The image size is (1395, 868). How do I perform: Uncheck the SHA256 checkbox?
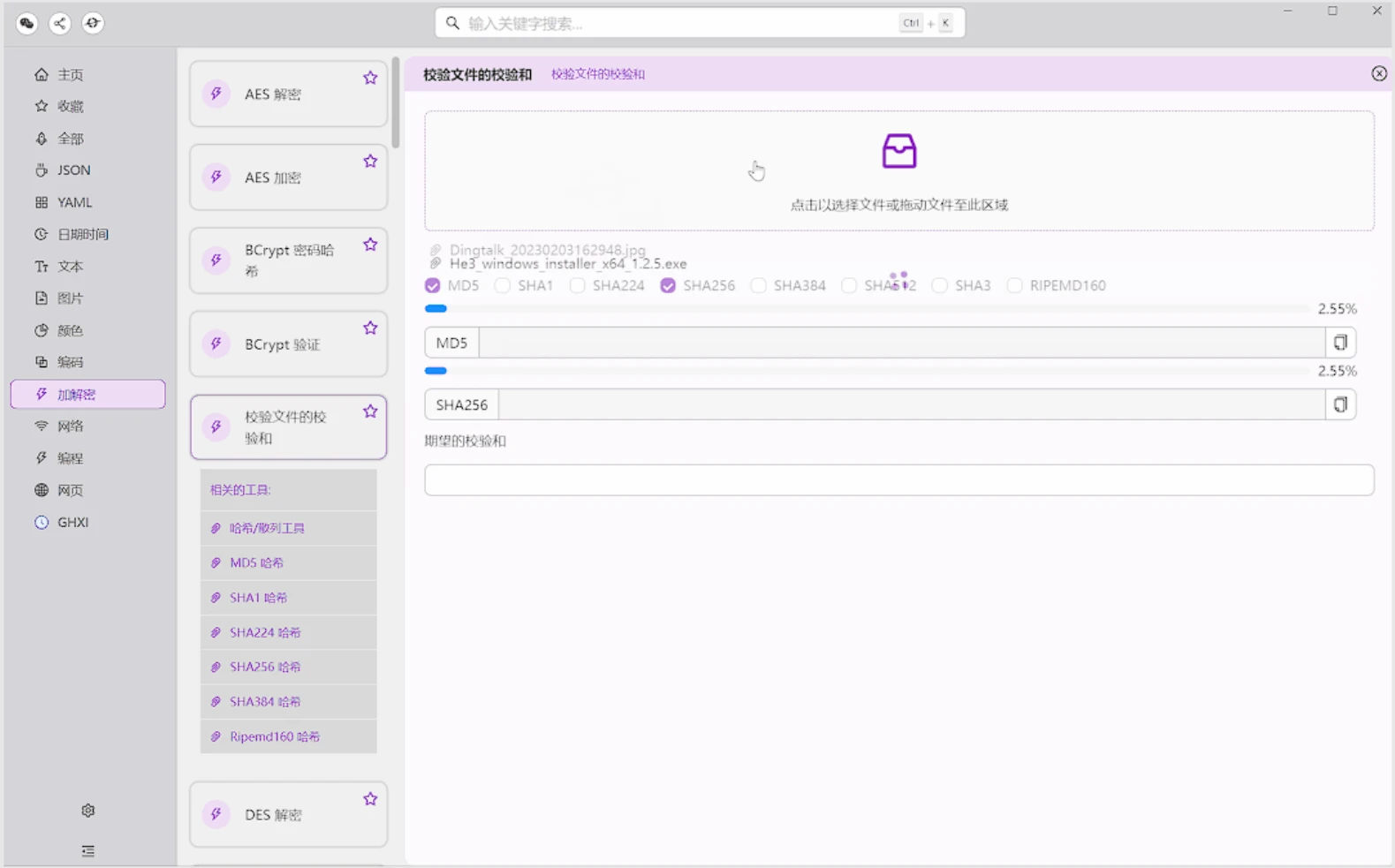tap(668, 285)
